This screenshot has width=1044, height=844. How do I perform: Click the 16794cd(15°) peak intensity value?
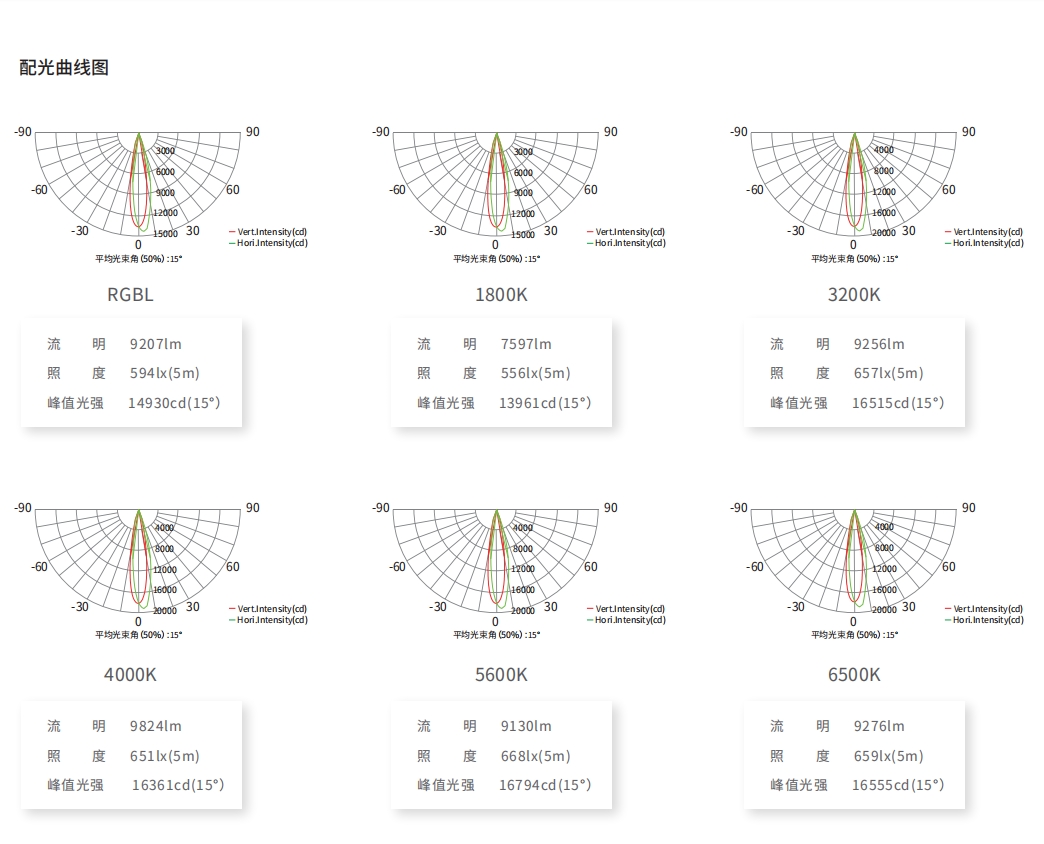click(x=545, y=785)
